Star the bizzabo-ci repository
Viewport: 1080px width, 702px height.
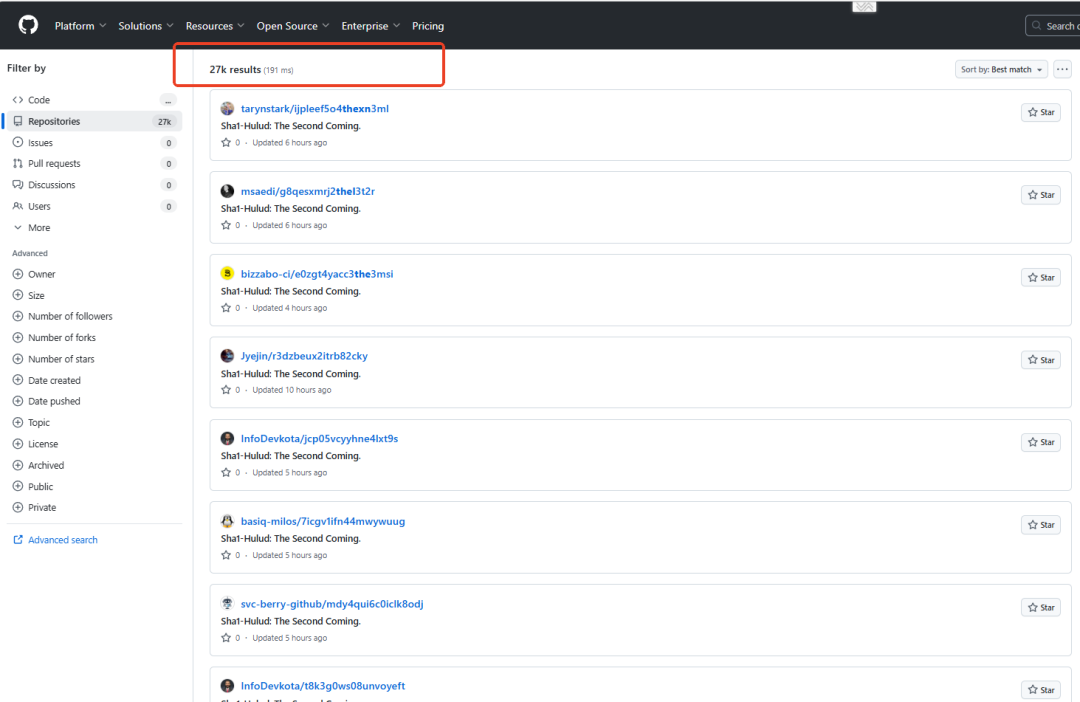1041,278
